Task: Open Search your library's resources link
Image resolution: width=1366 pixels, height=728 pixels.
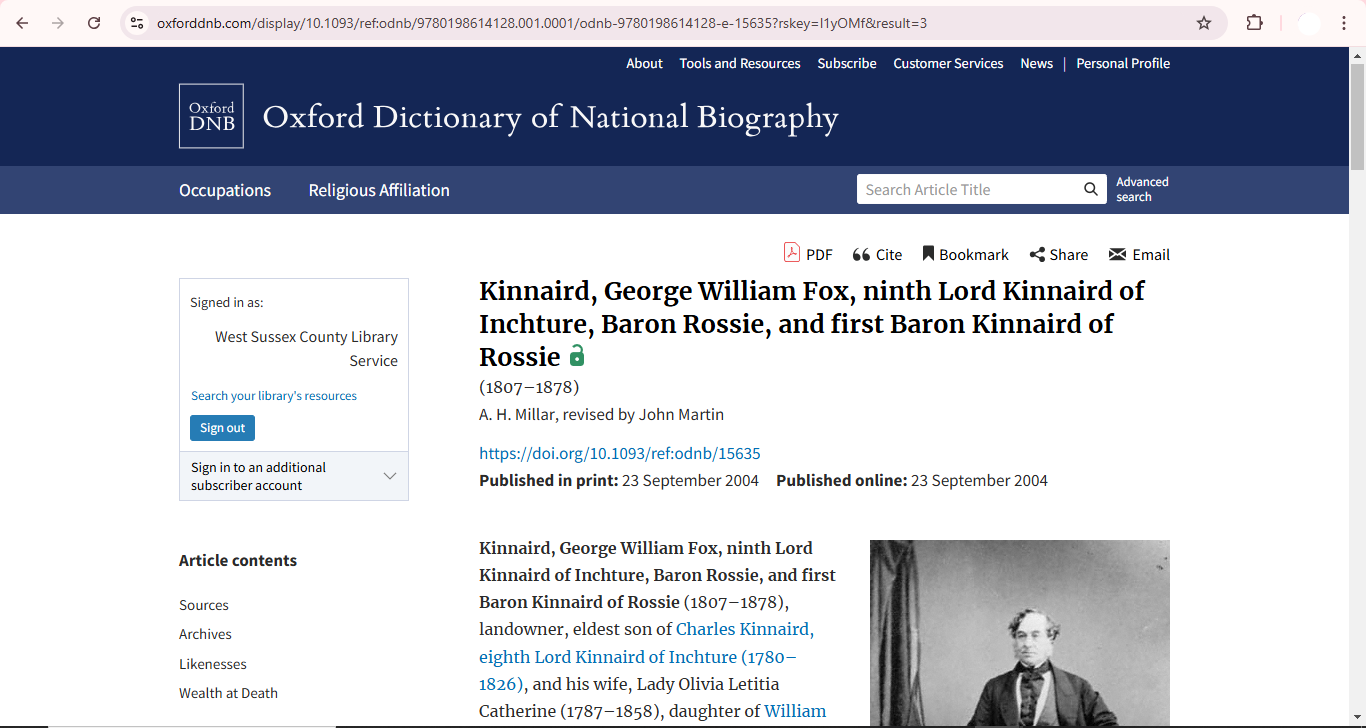Action: click(274, 396)
